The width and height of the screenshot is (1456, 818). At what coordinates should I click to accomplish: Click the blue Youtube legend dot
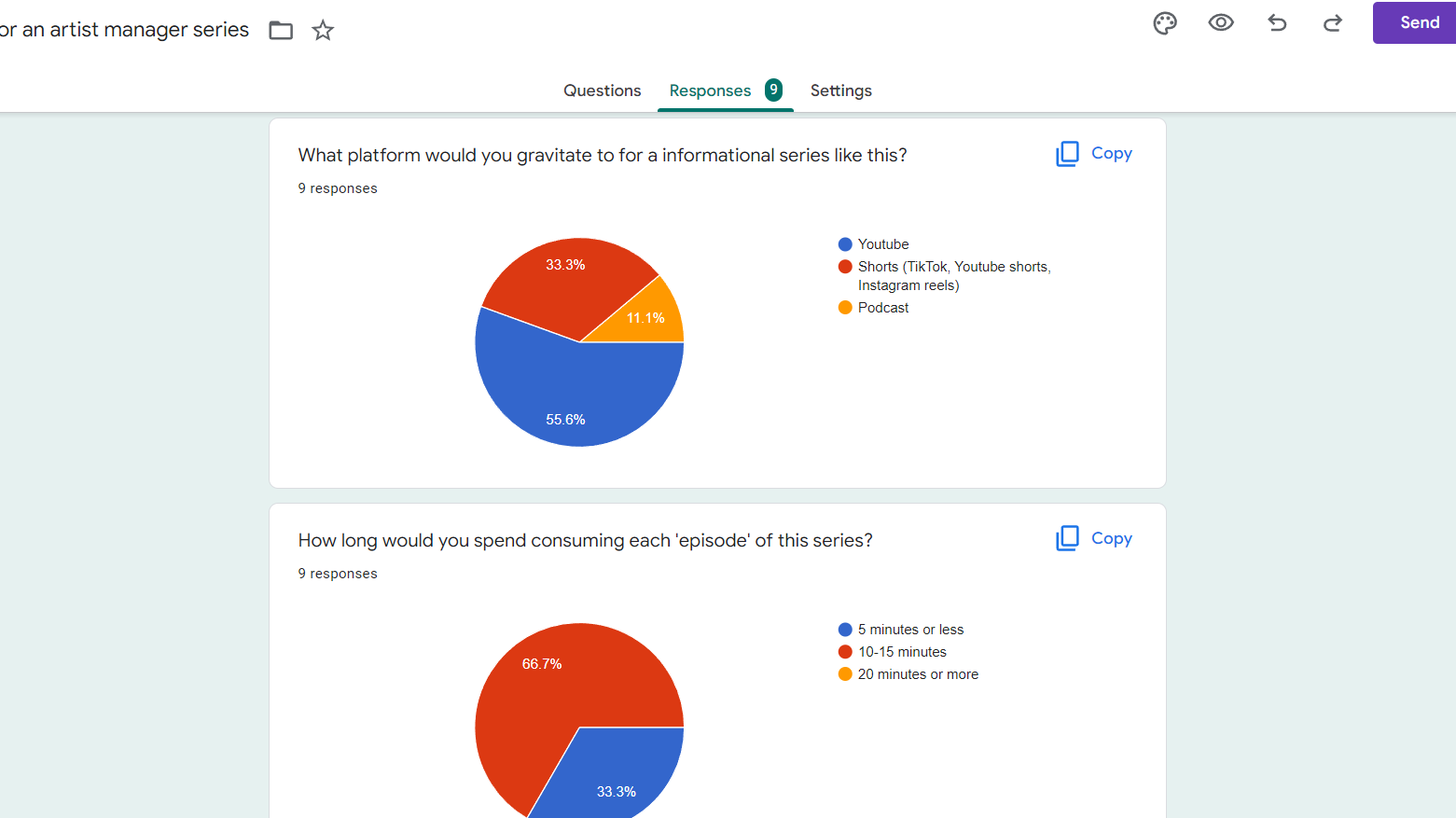point(845,244)
